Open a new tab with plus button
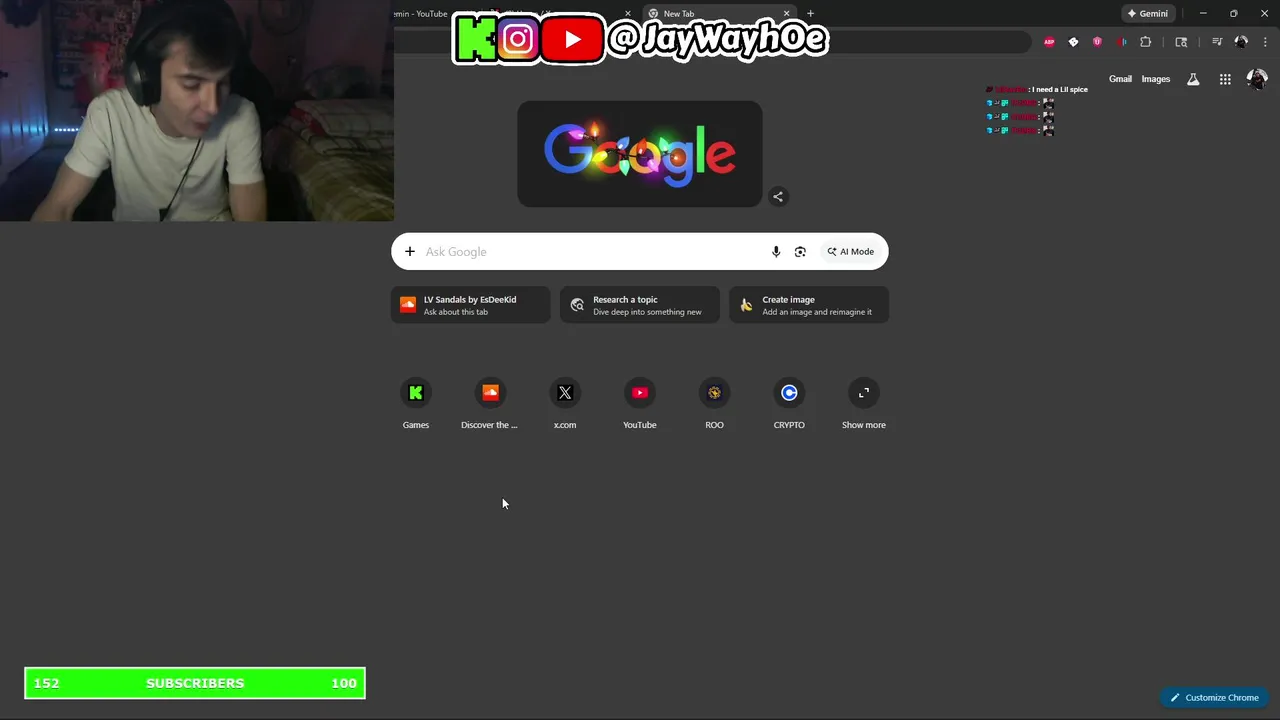The width and height of the screenshot is (1280, 720). pos(810,14)
